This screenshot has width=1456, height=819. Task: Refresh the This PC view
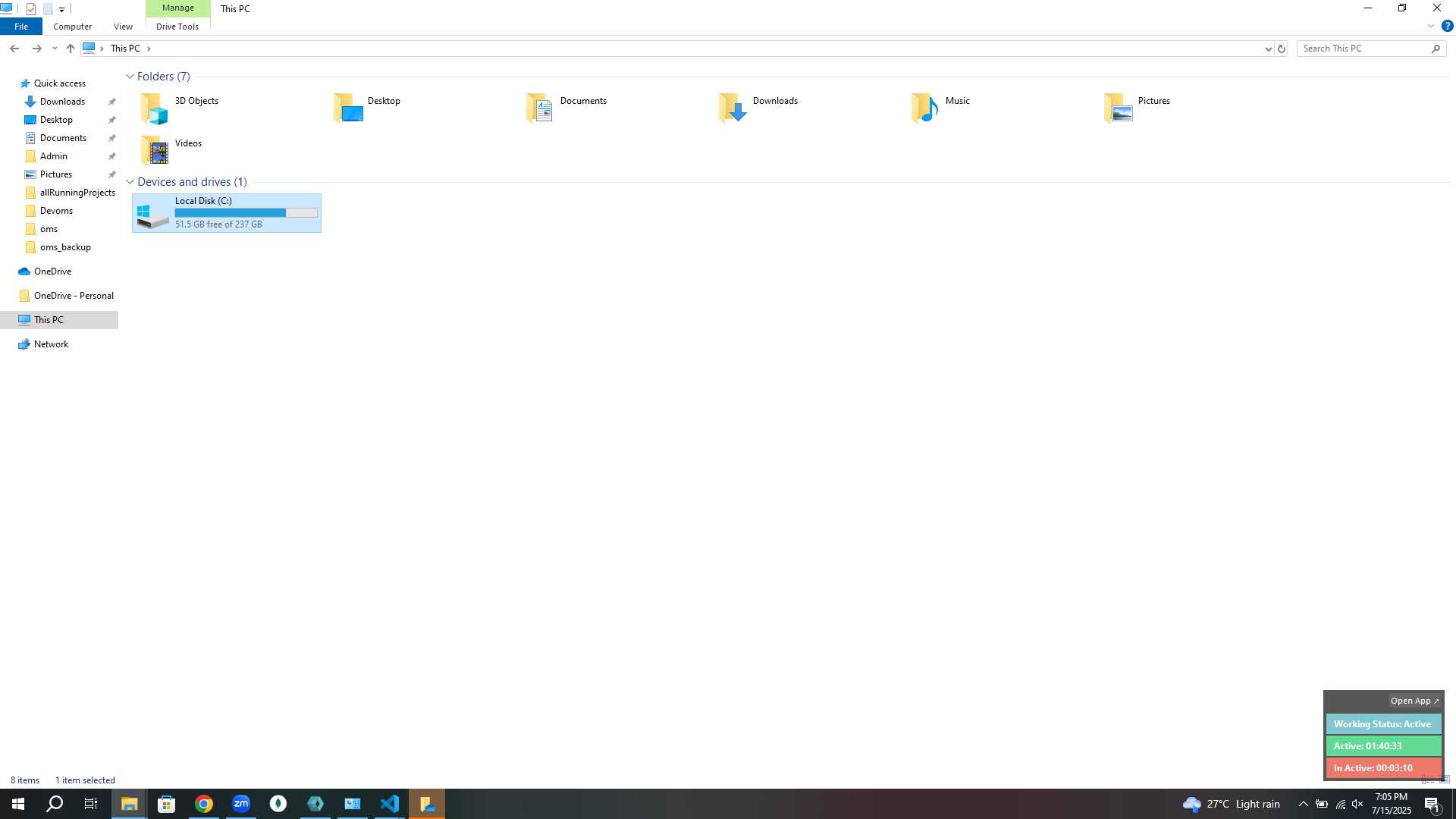click(x=1282, y=49)
